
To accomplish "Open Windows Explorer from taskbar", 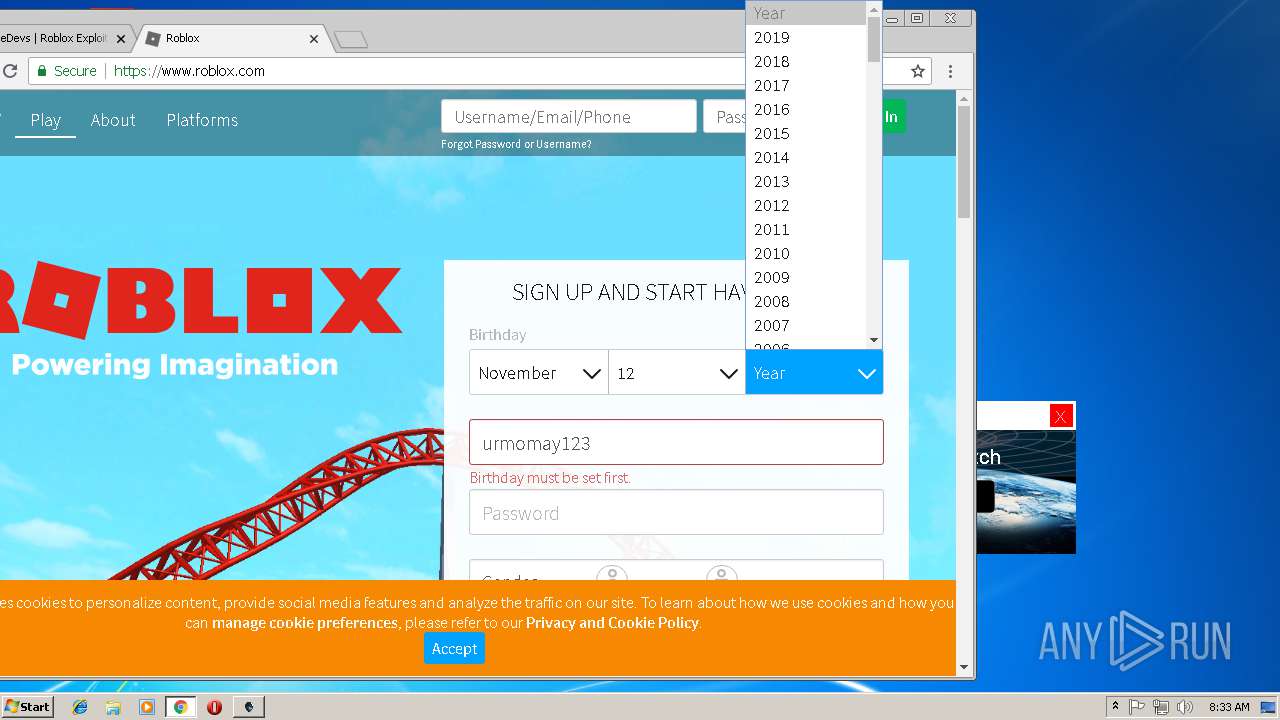I will (113, 707).
